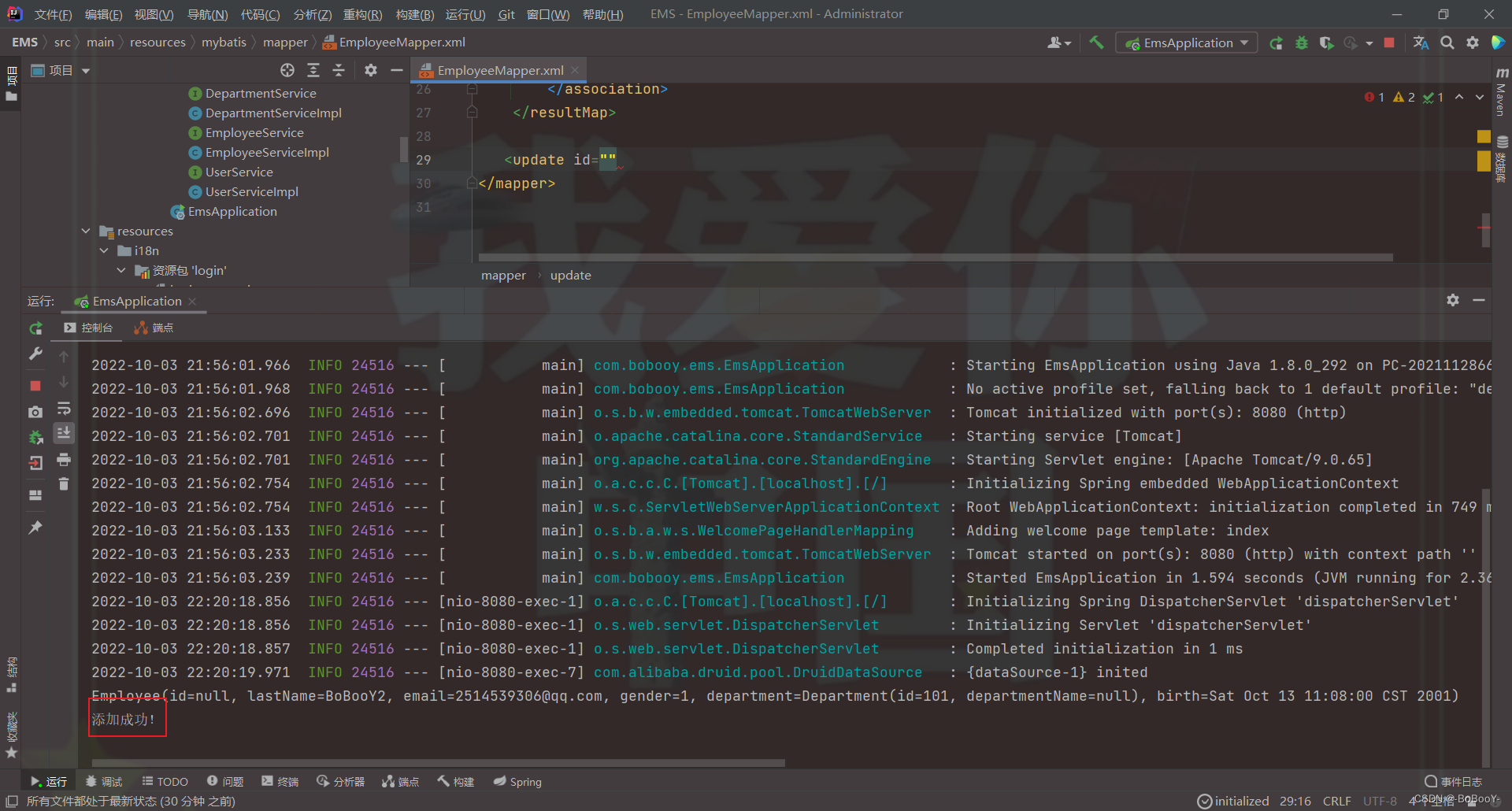
Task: Open the 调试 debug tool window
Action: pyautogui.click(x=104, y=781)
